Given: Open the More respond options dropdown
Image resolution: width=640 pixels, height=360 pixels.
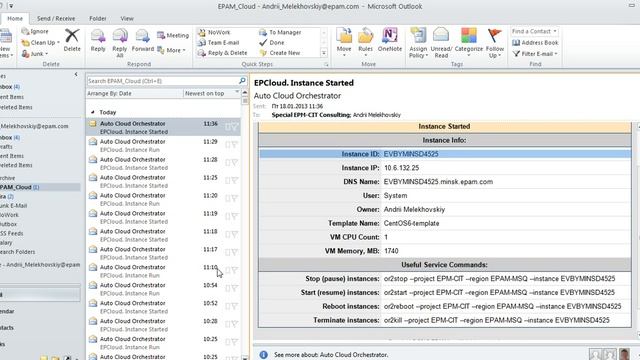Looking at the screenshot, I should pos(172,50).
